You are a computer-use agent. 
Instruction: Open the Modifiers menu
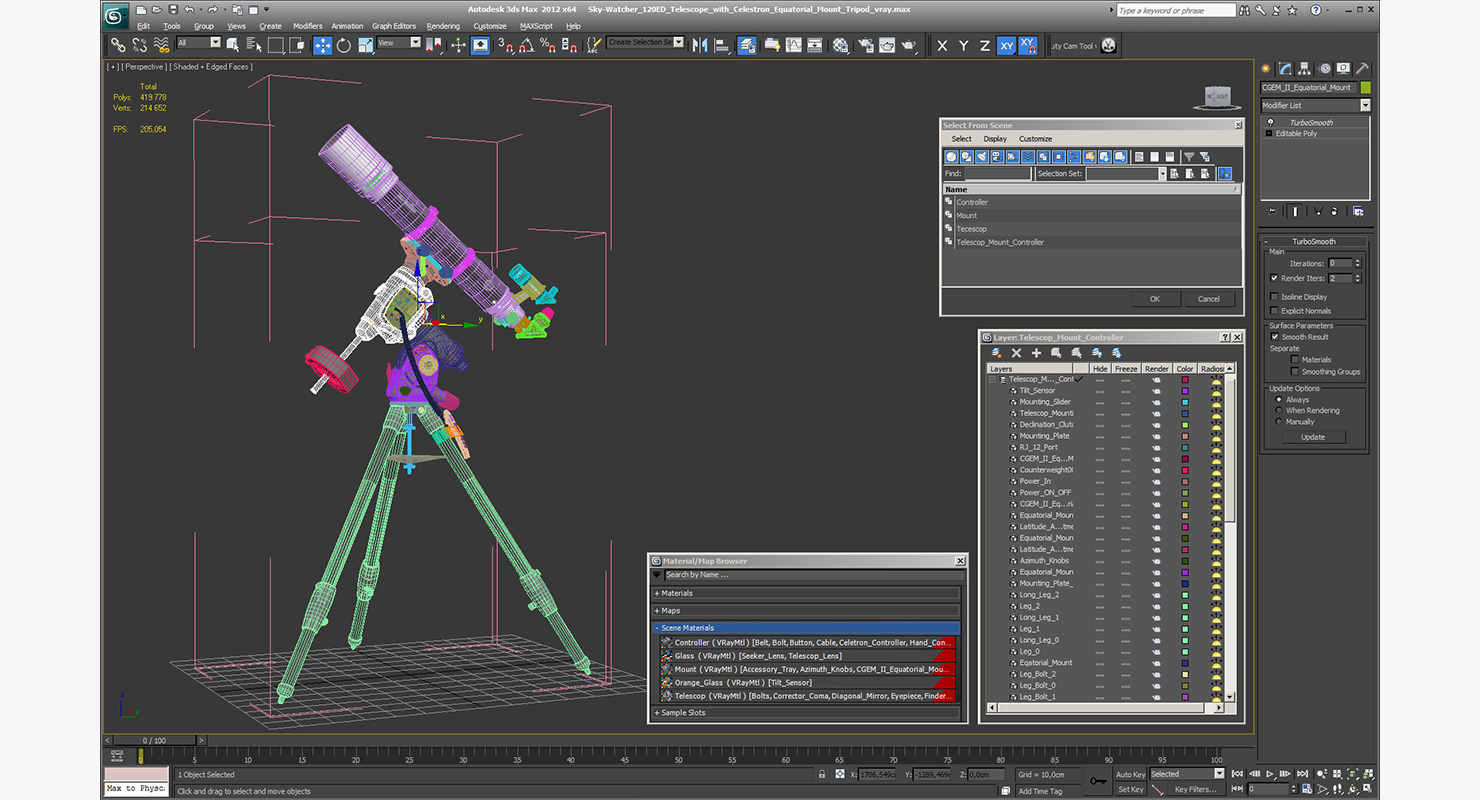pos(307,26)
